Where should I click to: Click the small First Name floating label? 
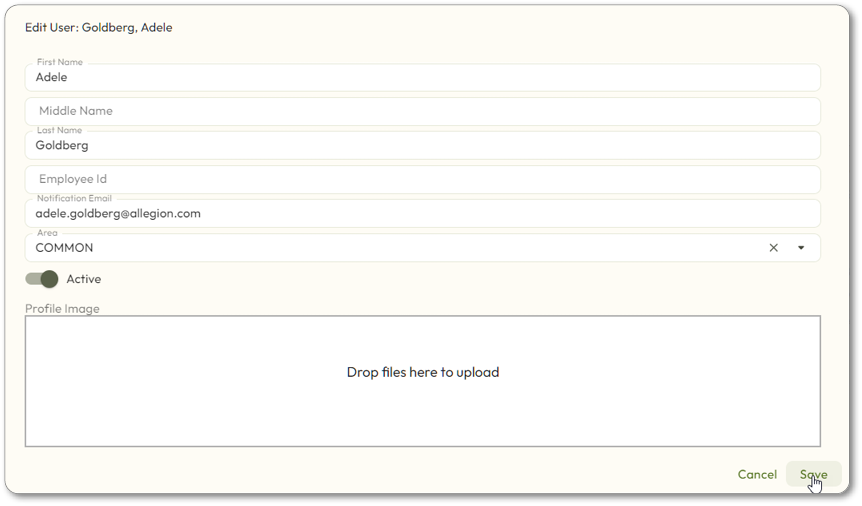pos(60,62)
